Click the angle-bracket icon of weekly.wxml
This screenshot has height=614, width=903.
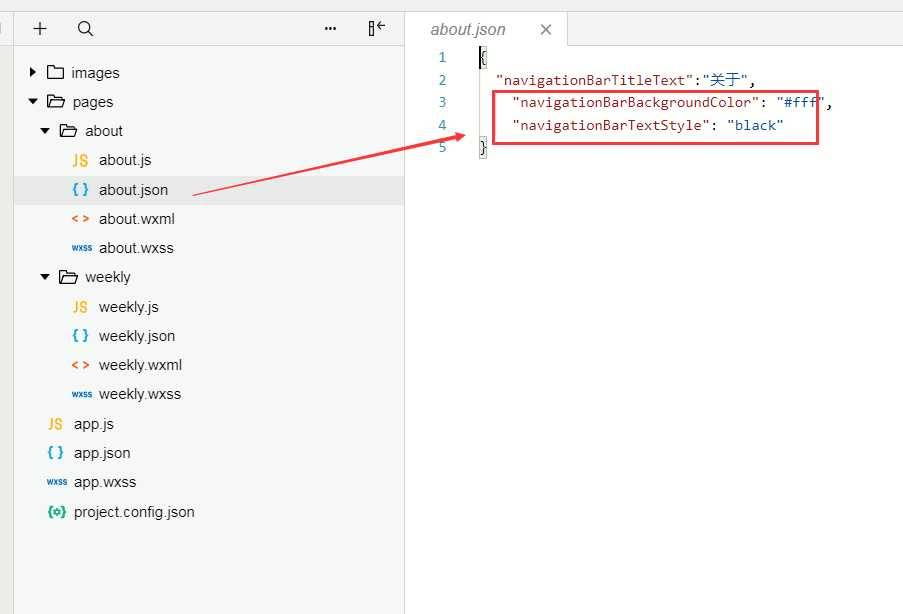pos(81,365)
